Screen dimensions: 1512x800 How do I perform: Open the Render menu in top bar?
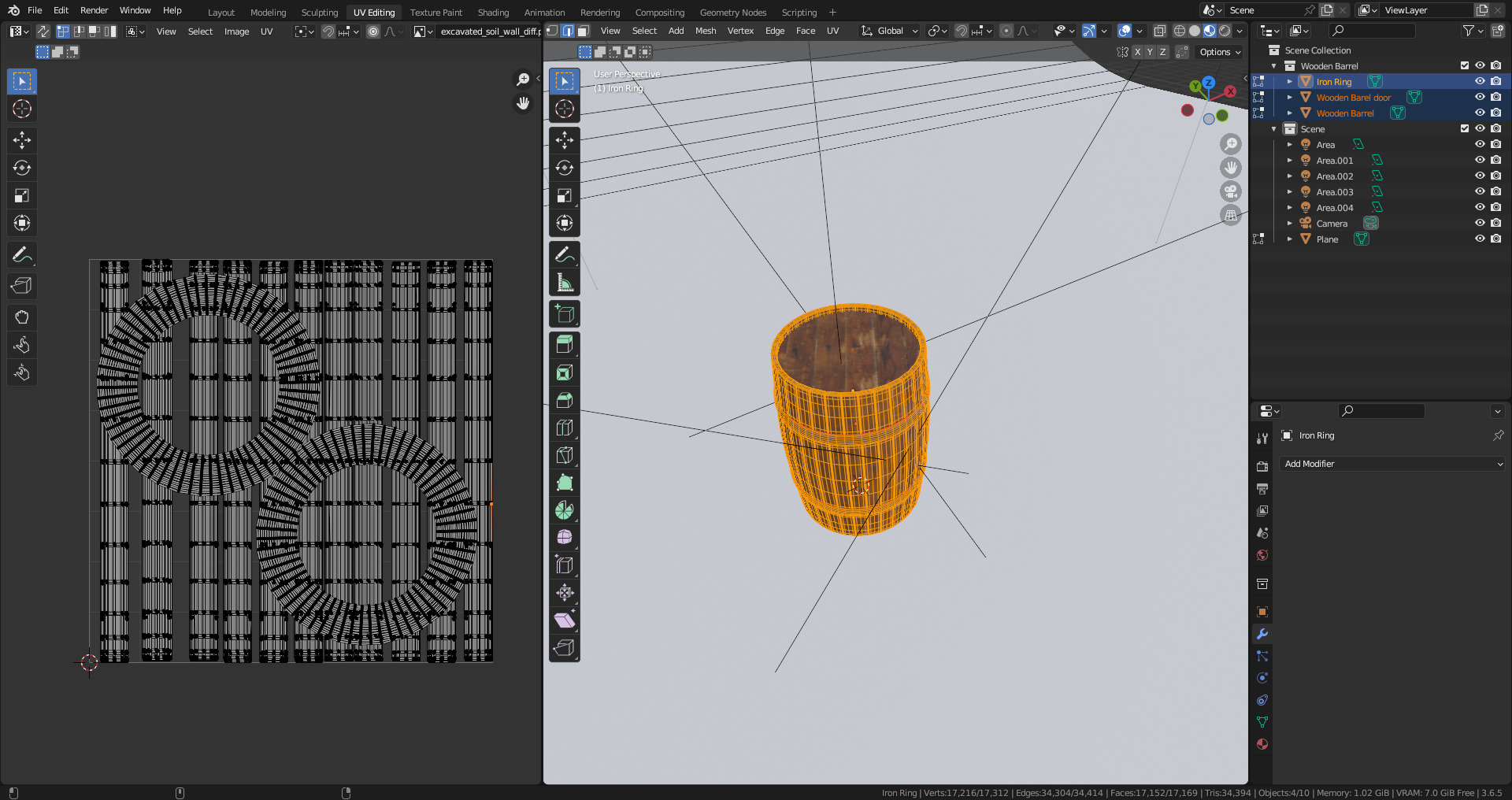tap(94, 10)
